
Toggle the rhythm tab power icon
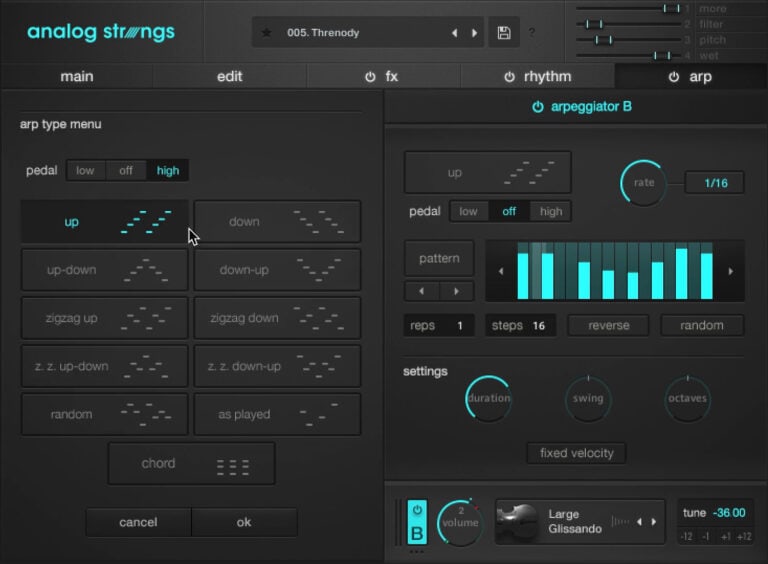tap(509, 77)
